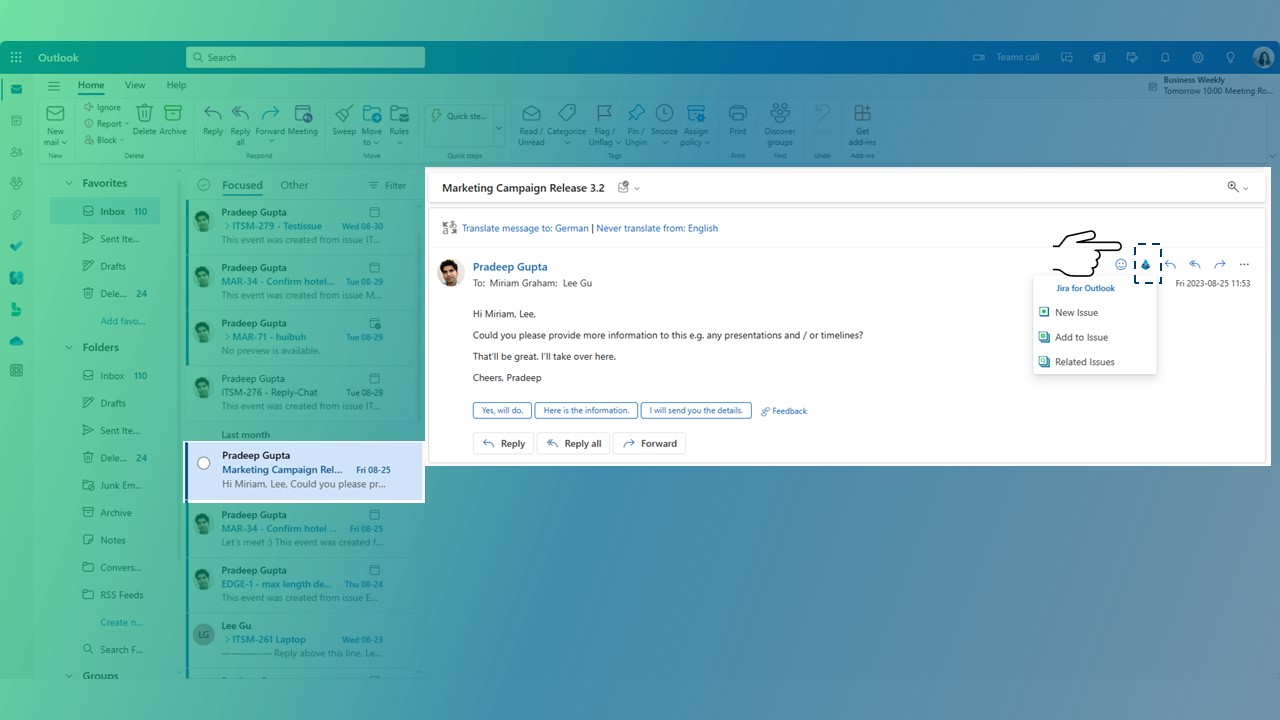The width and height of the screenshot is (1280, 720).
Task: Open the Jira for Outlook add-in icon
Action: (x=1145, y=264)
